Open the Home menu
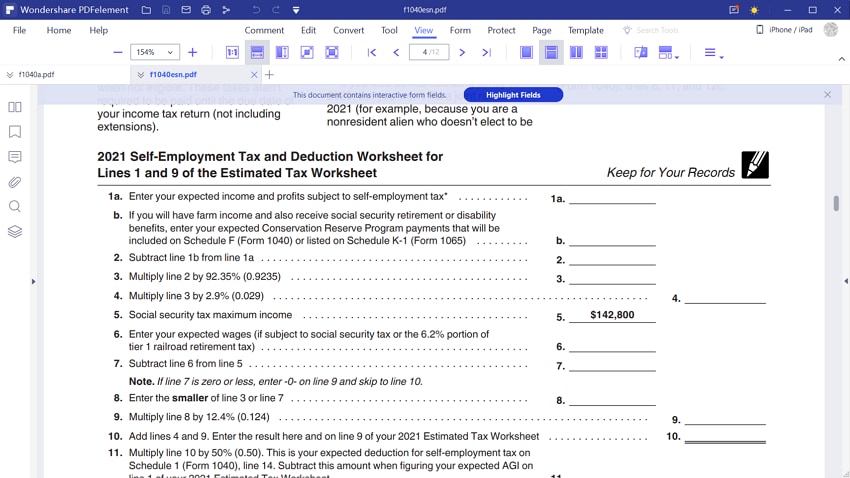 tap(59, 30)
